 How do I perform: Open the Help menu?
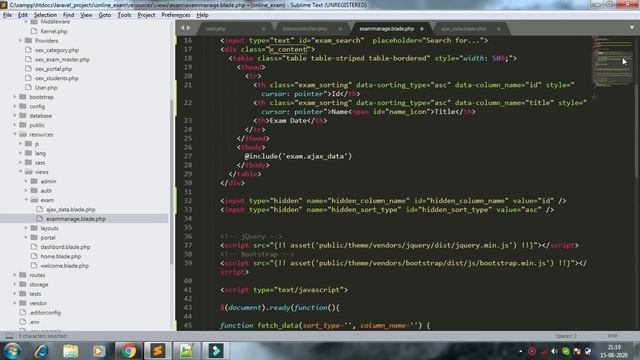(202, 15)
